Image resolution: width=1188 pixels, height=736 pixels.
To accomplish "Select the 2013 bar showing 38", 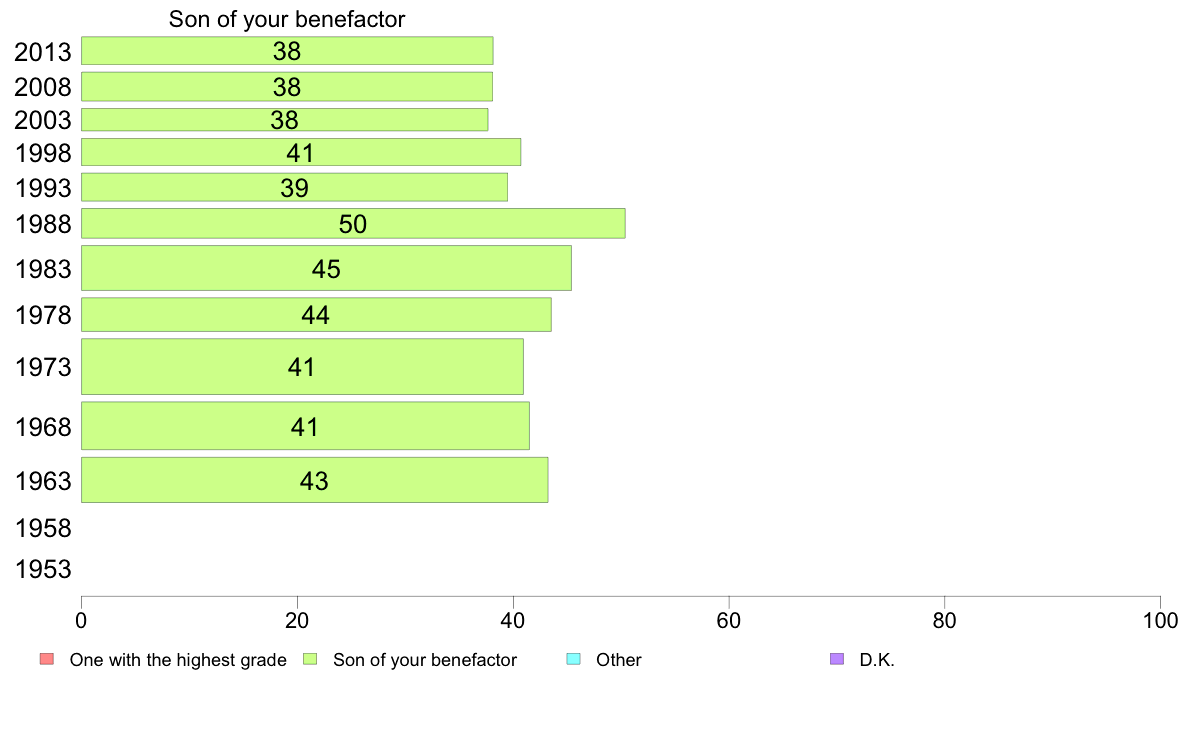I will click(x=287, y=51).
